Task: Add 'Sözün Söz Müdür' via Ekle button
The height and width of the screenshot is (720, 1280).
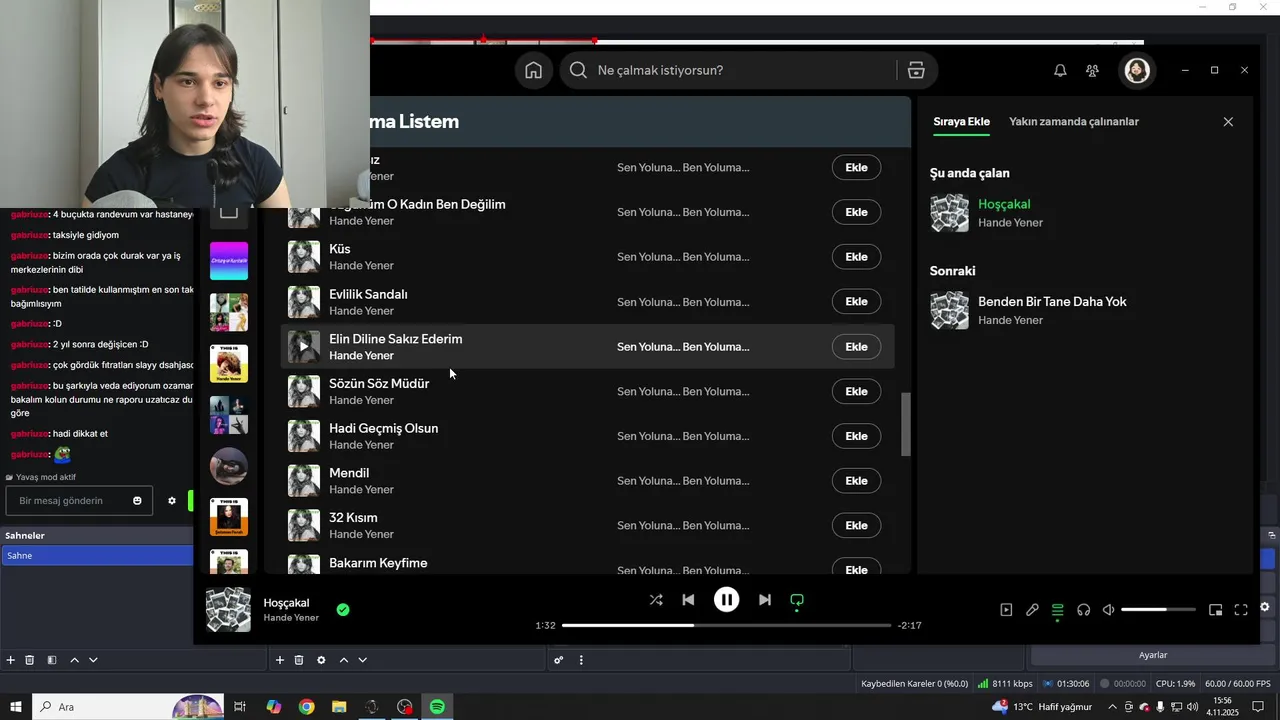Action: pyautogui.click(x=856, y=391)
